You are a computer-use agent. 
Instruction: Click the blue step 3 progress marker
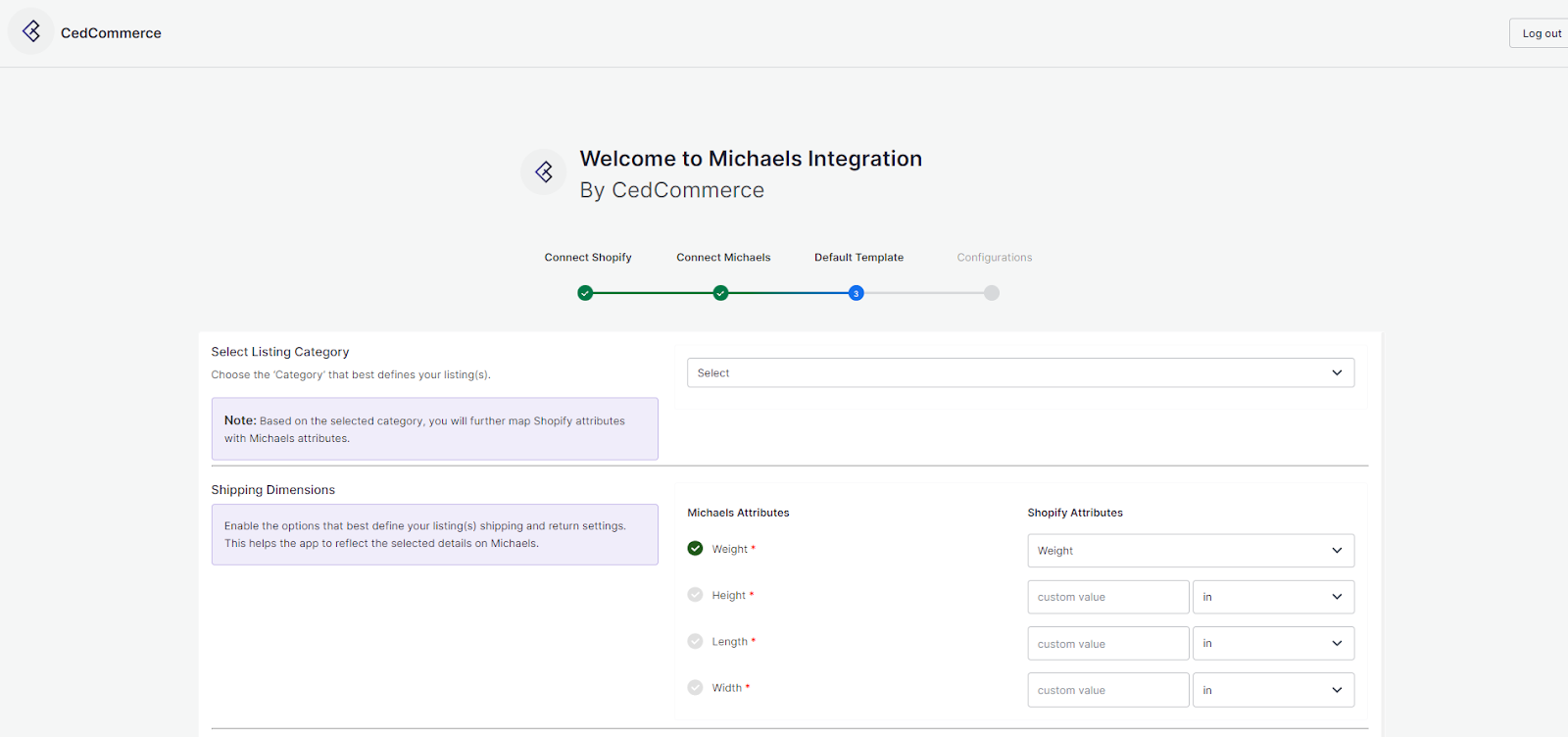[856, 293]
